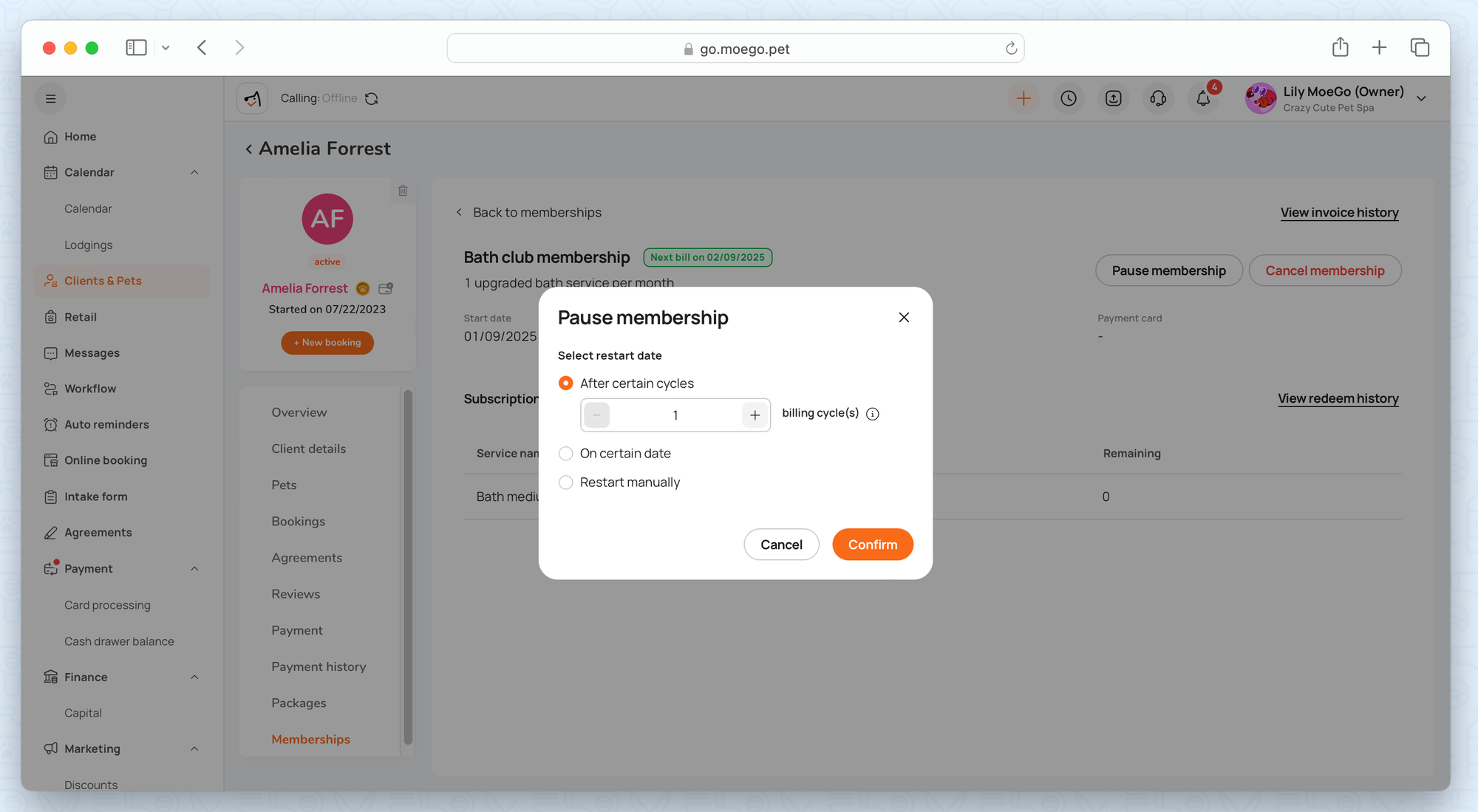Confirm pausing the membership
The height and width of the screenshot is (812, 1478).
872,544
